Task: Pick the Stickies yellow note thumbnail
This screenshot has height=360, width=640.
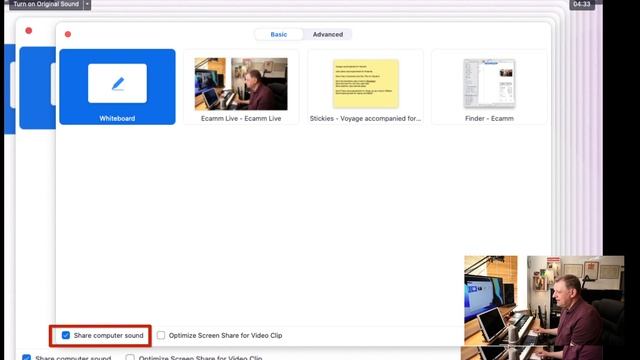Action: pos(365,84)
